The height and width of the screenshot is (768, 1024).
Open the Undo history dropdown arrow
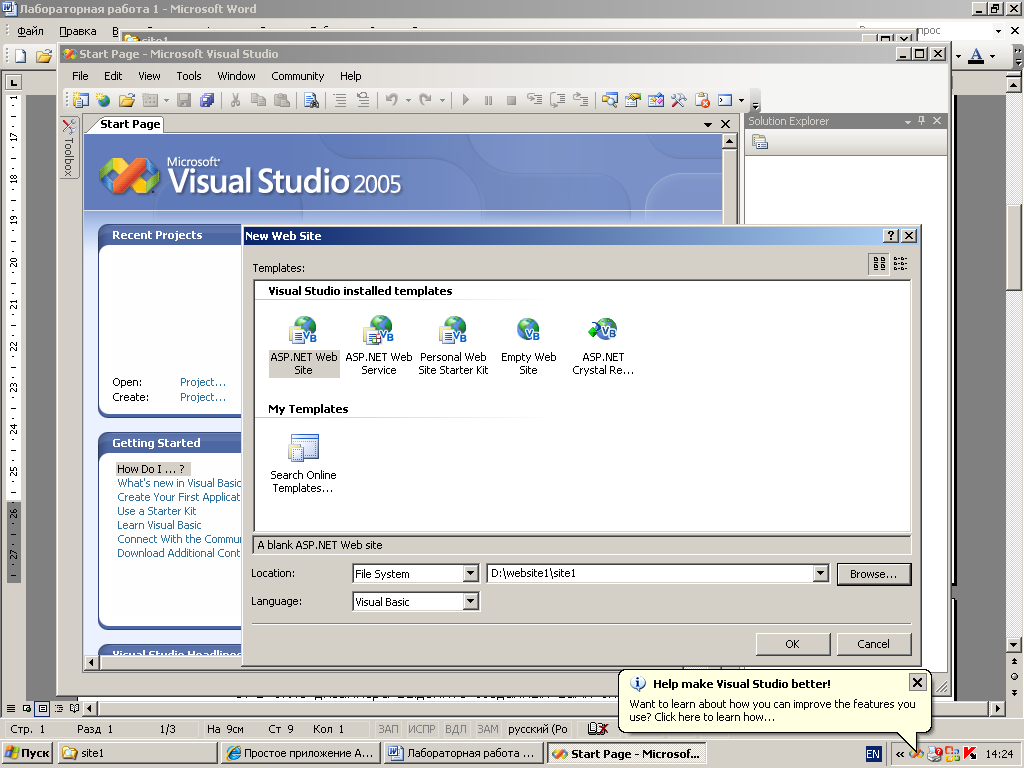click(408, 101)
